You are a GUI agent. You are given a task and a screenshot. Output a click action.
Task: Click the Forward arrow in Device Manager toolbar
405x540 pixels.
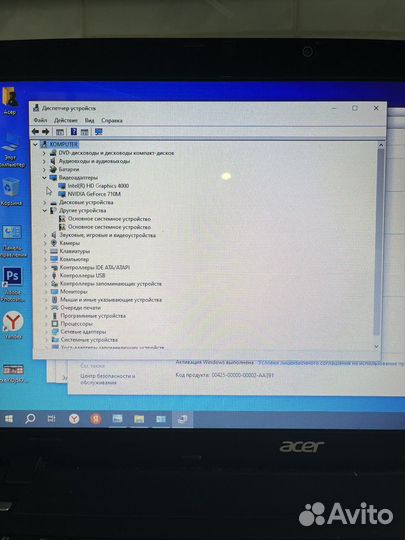45,132
